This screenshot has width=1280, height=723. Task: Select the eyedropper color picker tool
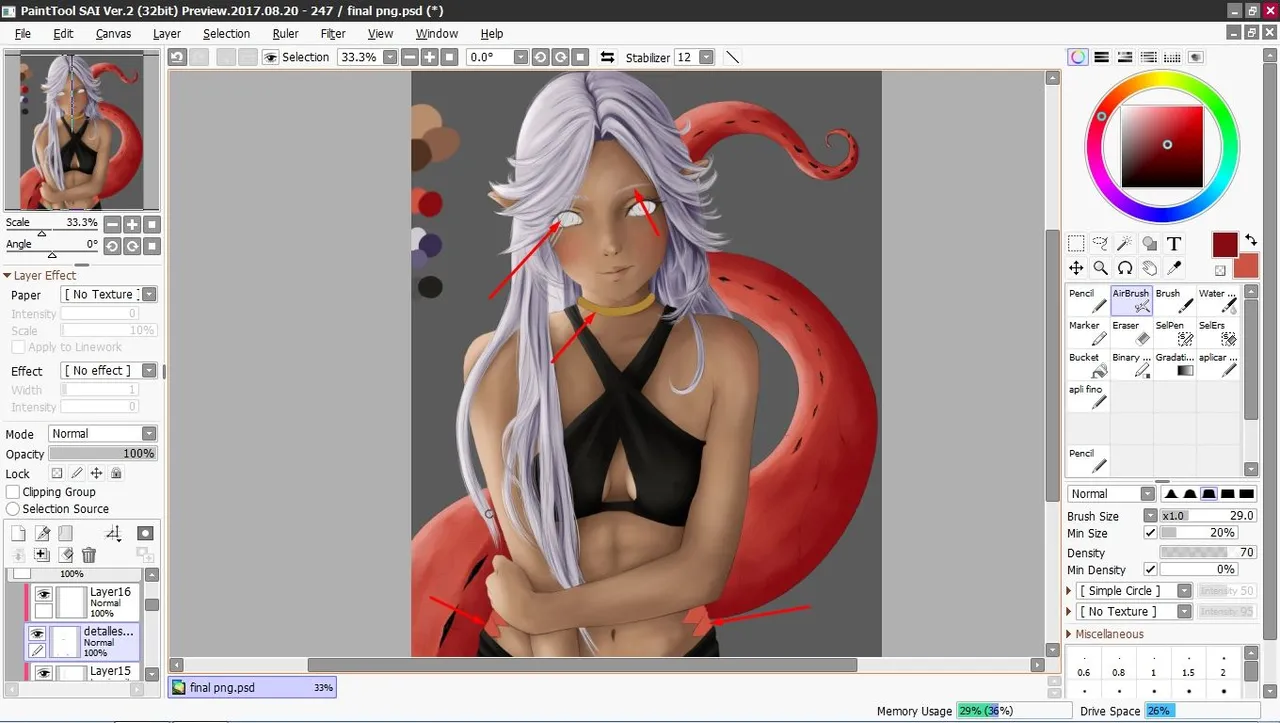(x=1174, y=268)
